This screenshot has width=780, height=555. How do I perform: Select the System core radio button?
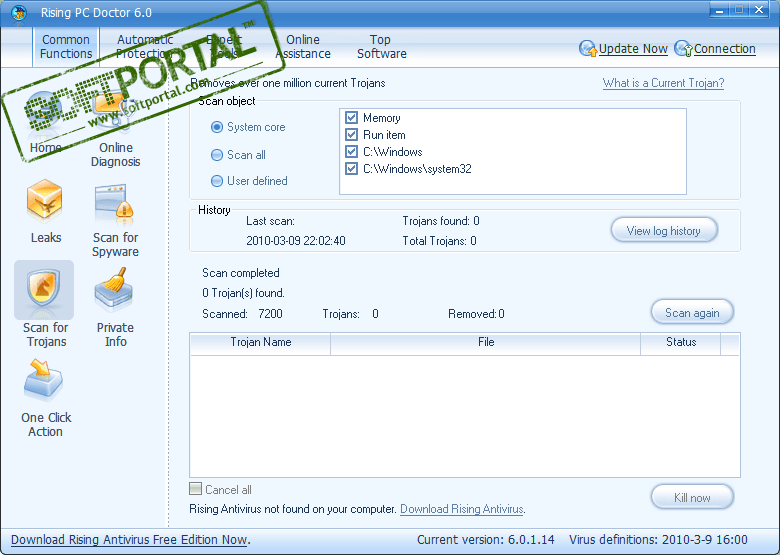coord(217,127)
